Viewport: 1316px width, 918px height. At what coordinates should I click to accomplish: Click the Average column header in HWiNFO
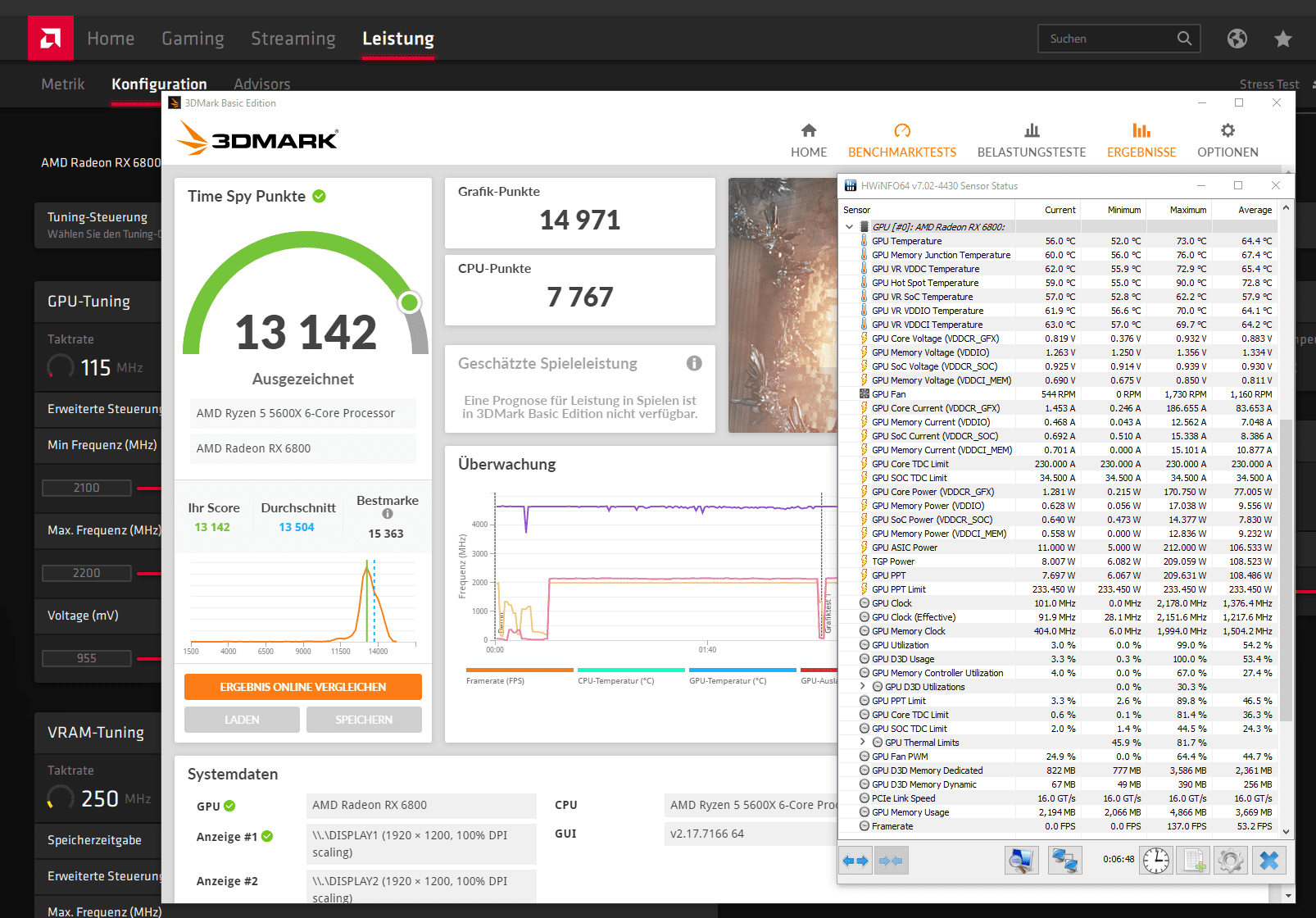pos(1245,210)
